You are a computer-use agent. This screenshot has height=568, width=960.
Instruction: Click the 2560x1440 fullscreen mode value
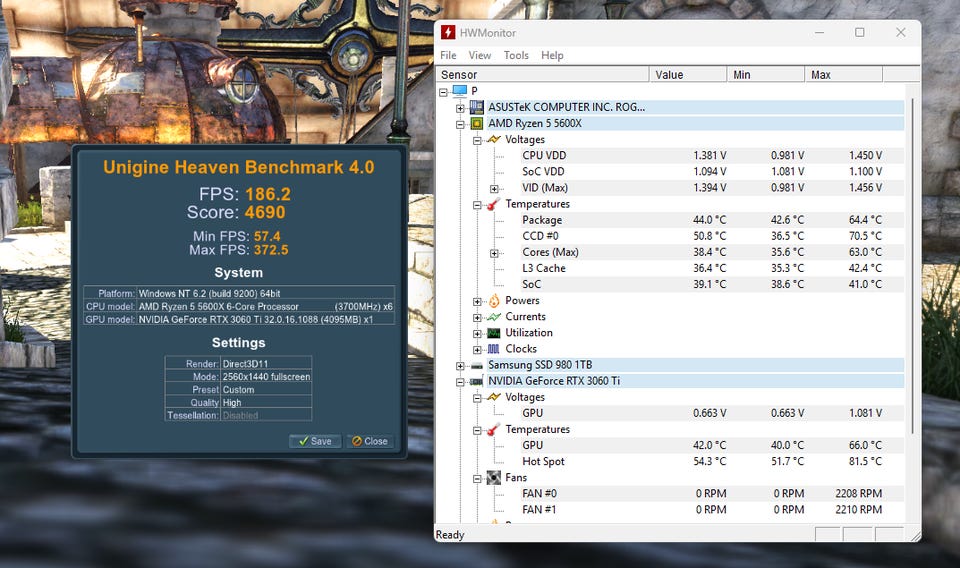pos(266,376)
